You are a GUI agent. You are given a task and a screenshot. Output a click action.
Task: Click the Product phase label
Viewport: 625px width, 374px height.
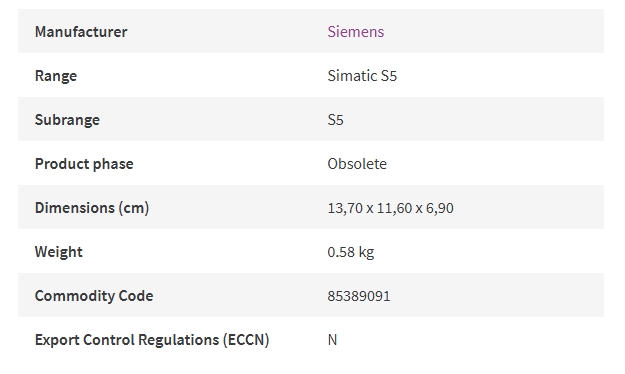[84, 164]
